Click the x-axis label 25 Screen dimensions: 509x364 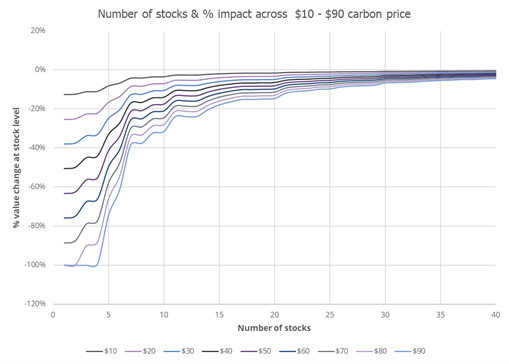(330, 315)
